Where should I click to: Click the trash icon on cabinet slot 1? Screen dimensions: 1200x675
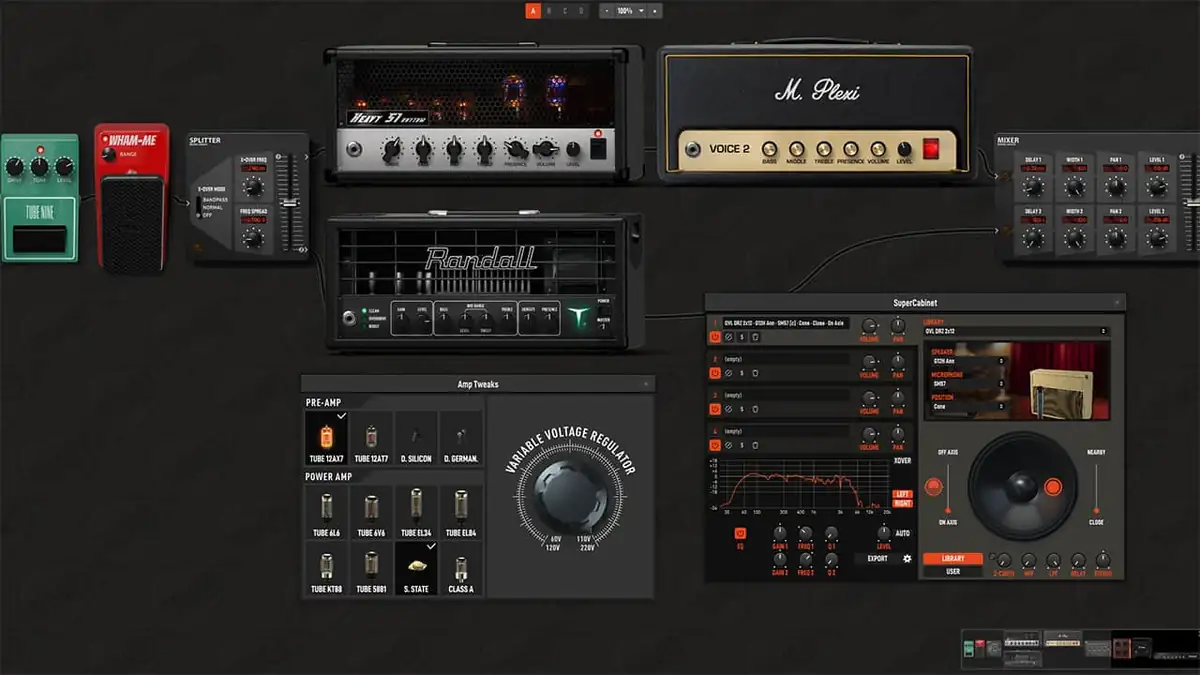(x=755, y=335)
